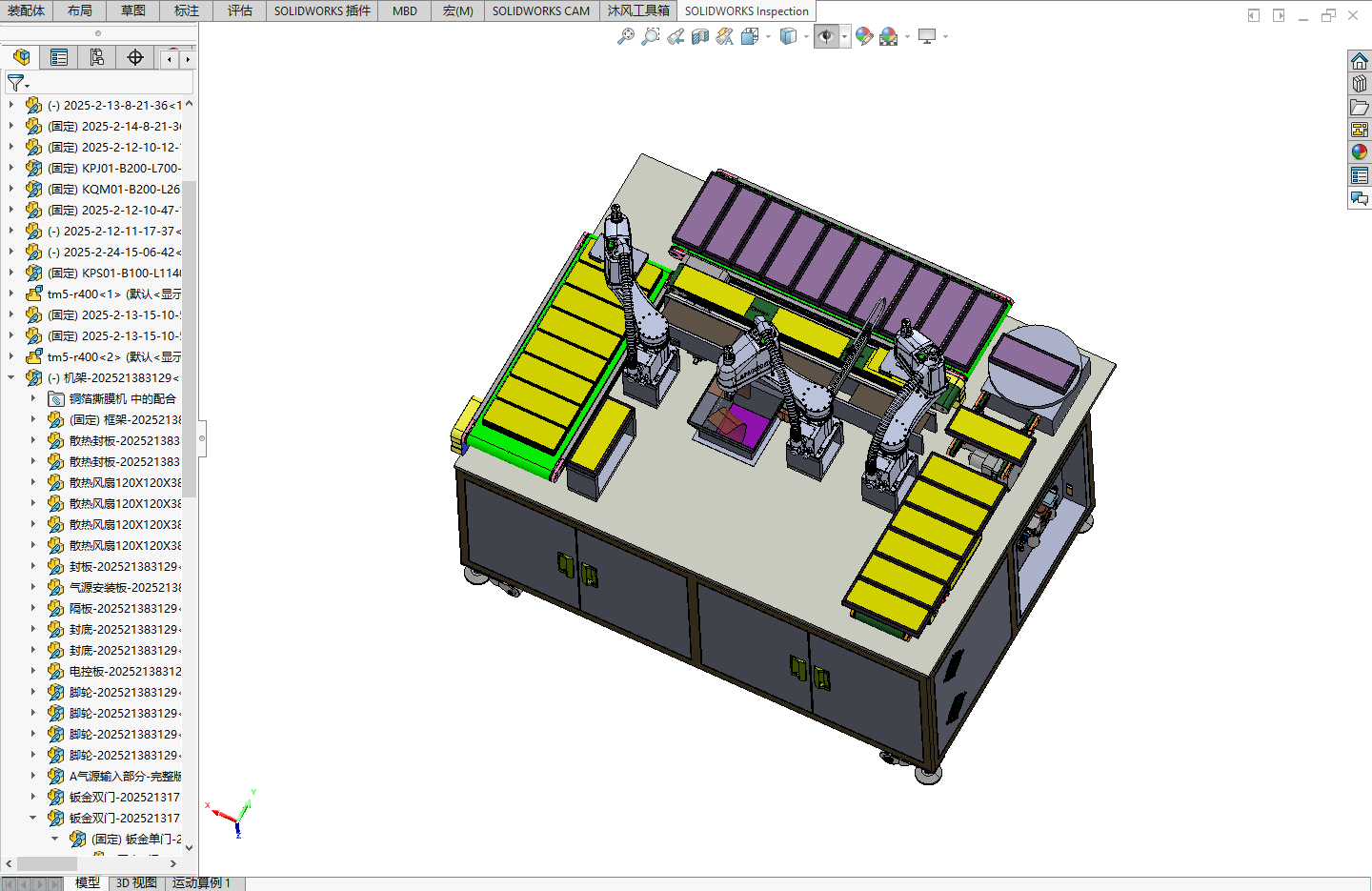Screen dimensions: 1372x891
Task: Toggle the Hide/Show Items eye button
Action: (x=826, y=36)
